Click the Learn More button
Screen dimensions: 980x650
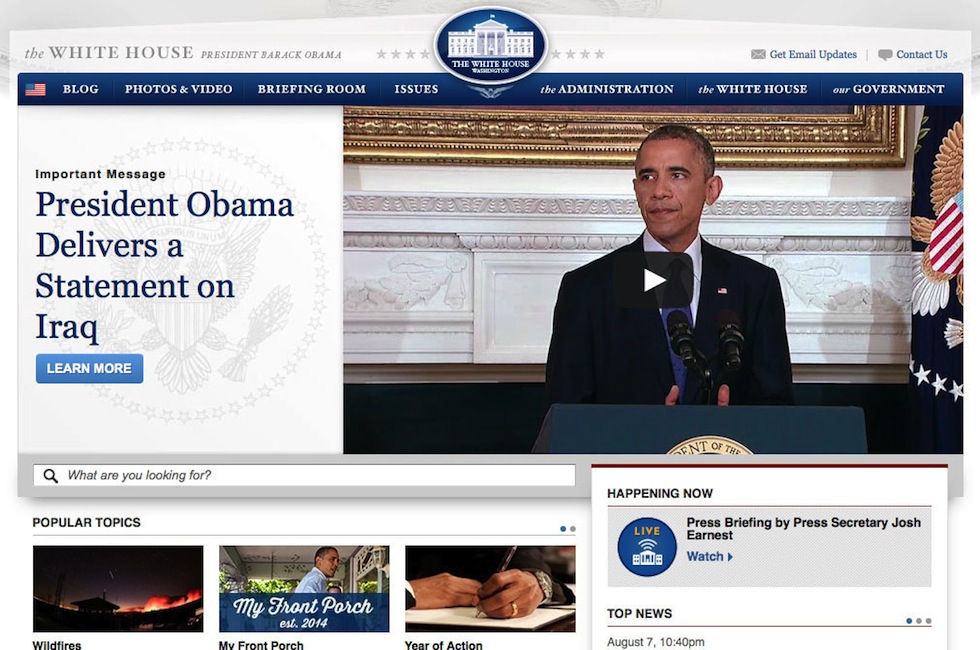[89, 369]
